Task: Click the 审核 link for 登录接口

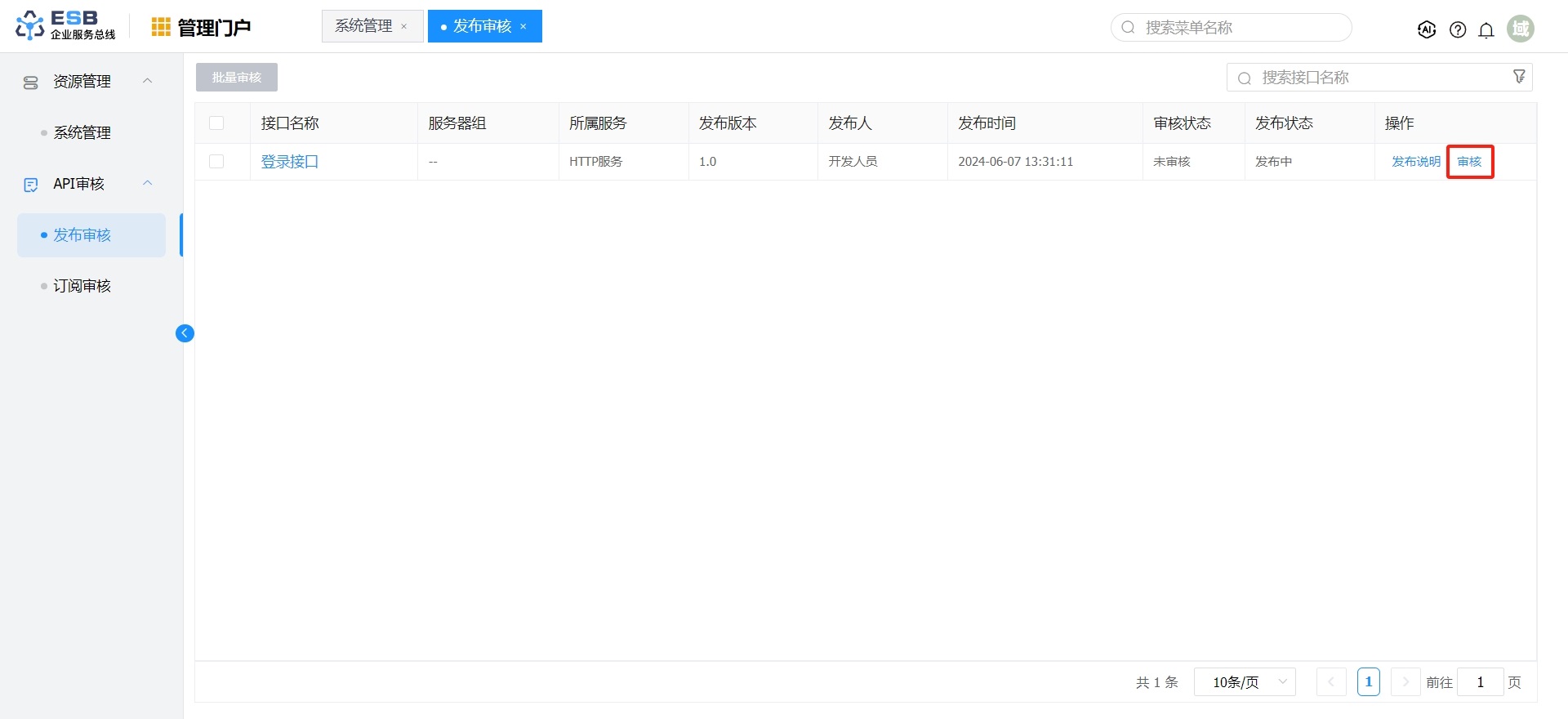Action: pyautogui.click(x=1469, y=162)
